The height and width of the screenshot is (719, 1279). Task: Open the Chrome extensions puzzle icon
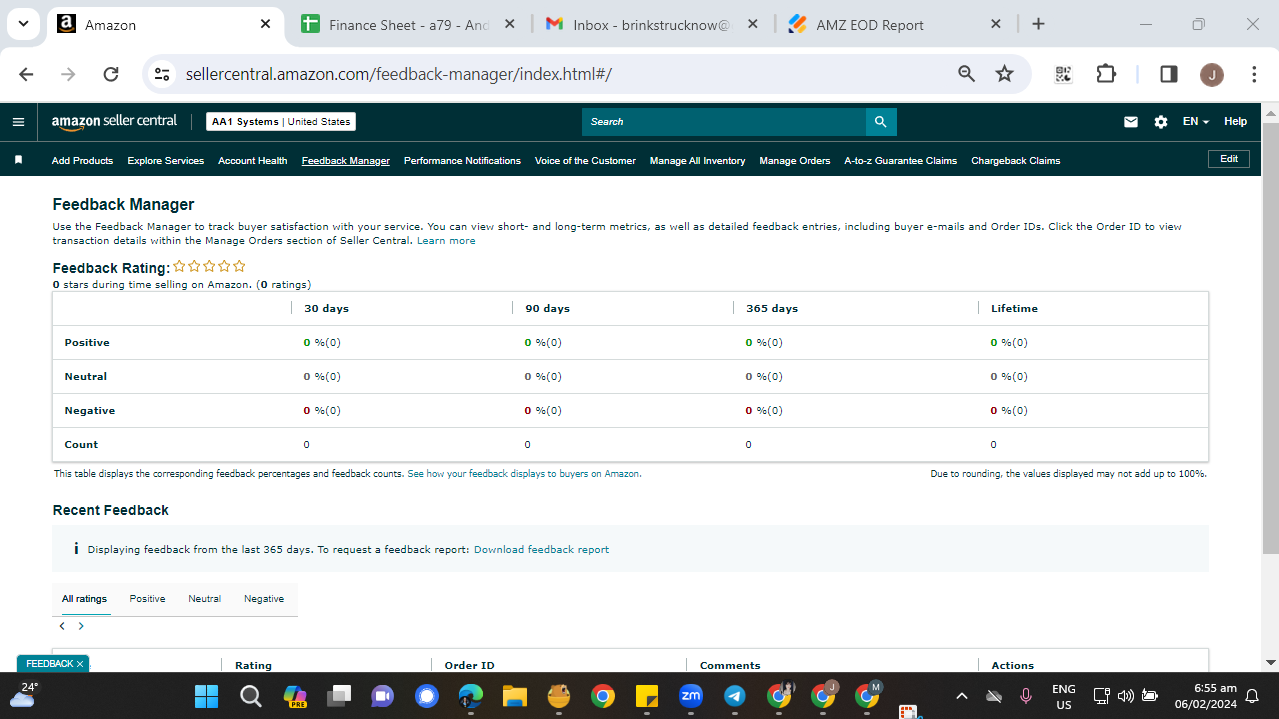coord(1105,74)
